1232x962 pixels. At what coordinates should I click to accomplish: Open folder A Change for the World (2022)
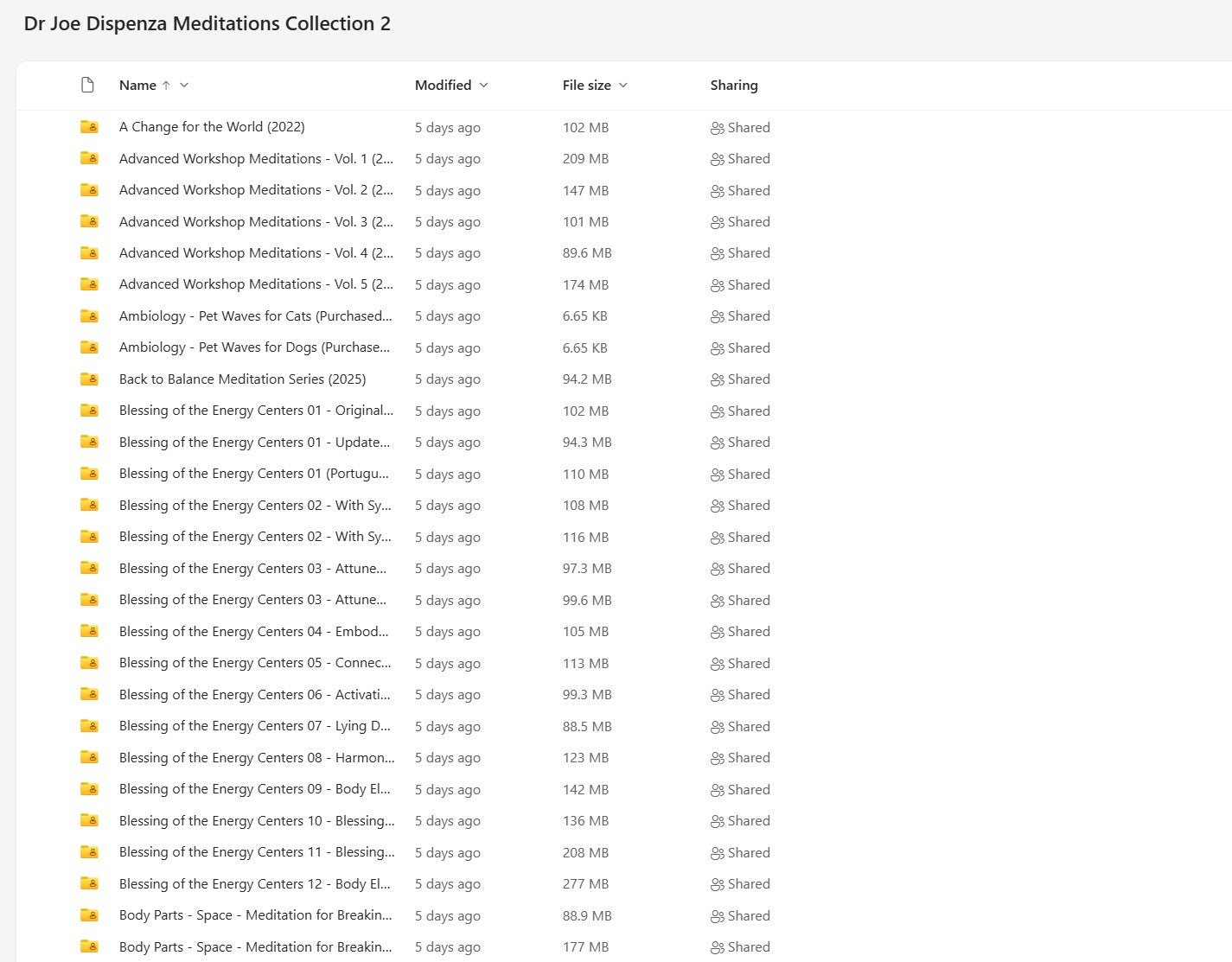point(212,127)
